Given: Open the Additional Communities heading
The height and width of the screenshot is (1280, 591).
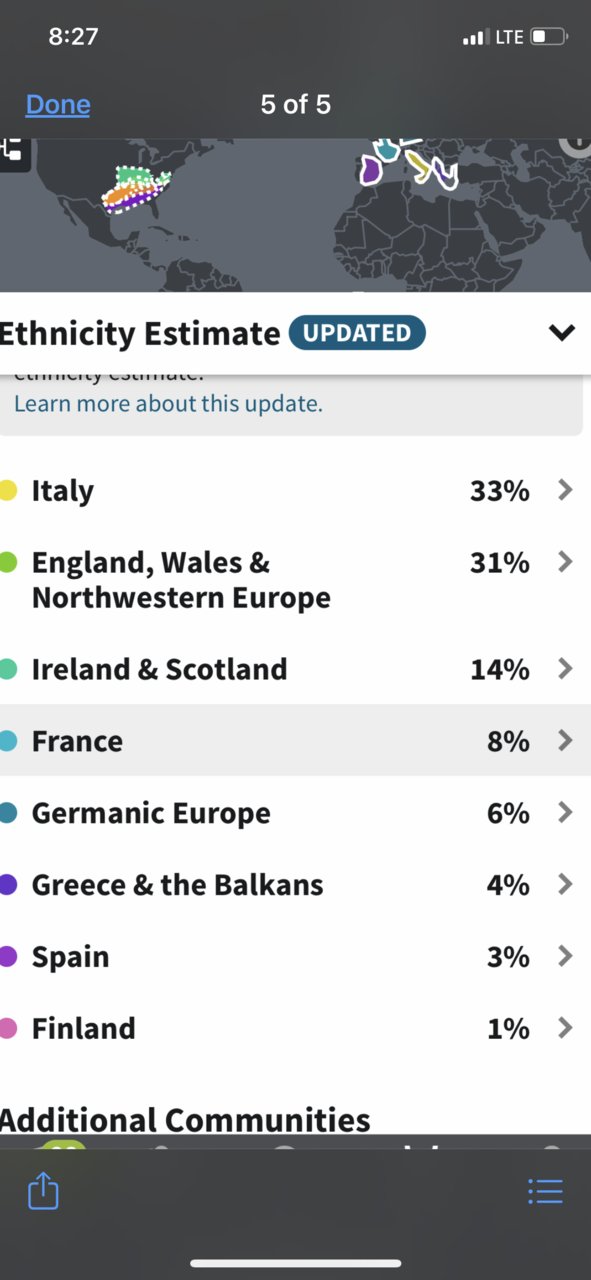Looking at the screenshot, I should pyautogui.click(x=185, y=1119).
